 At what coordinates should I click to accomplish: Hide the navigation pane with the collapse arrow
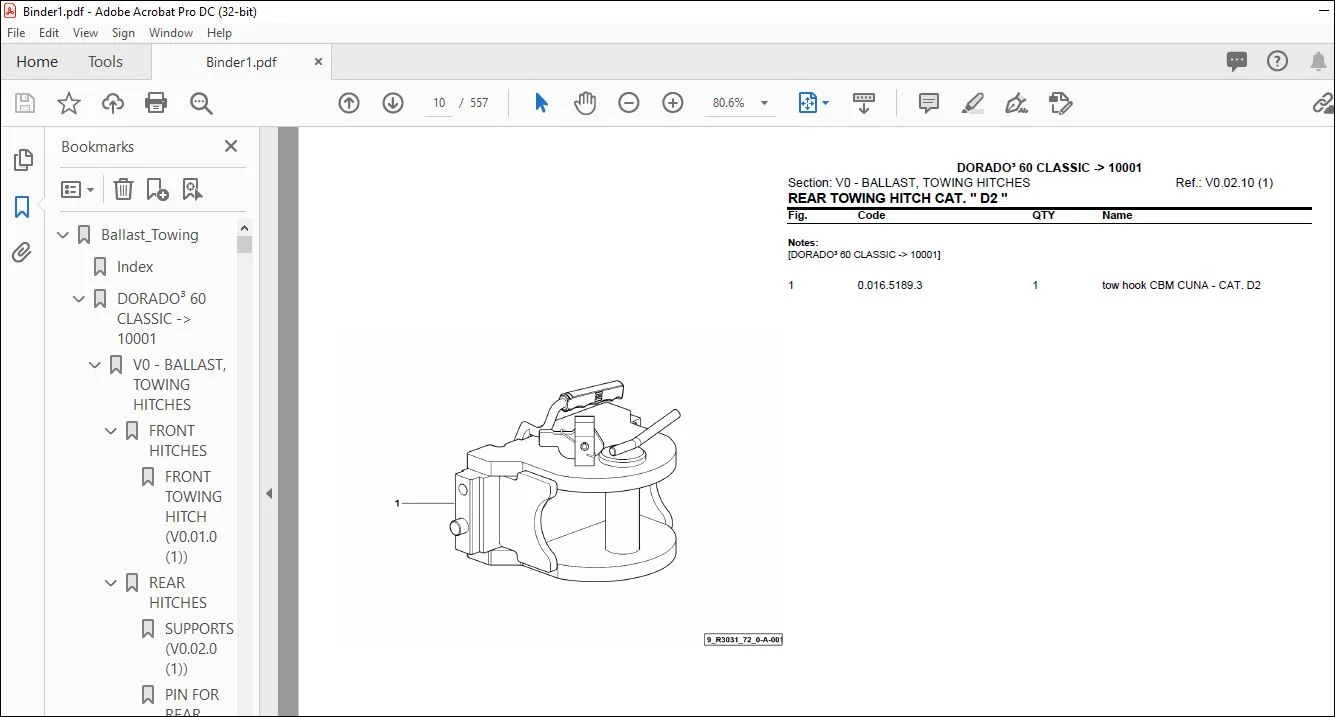point(268,493)
